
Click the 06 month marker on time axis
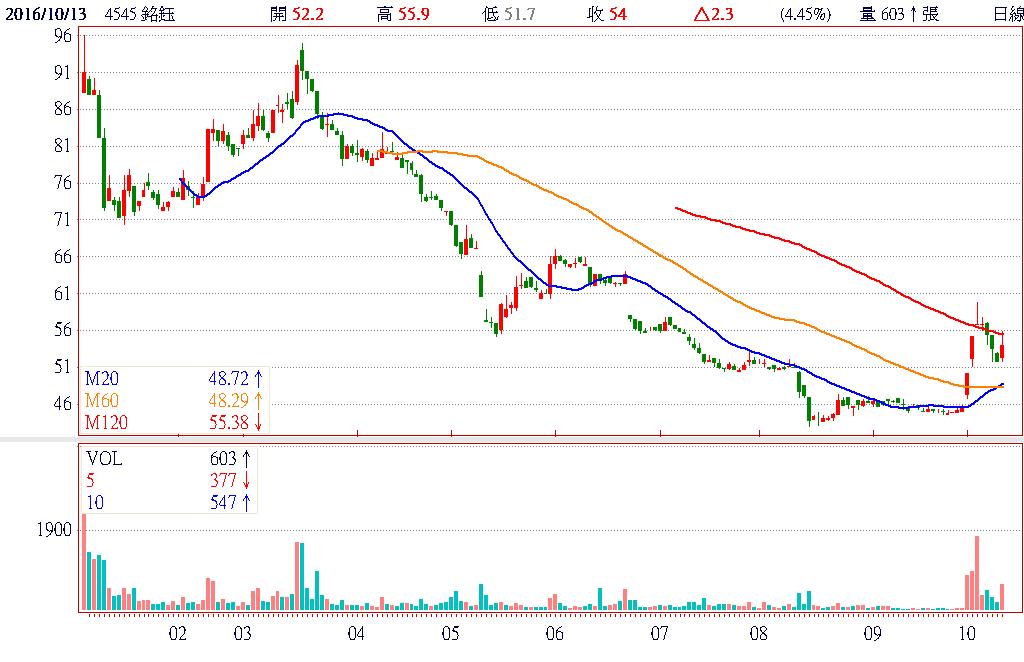tap(555, 634)
